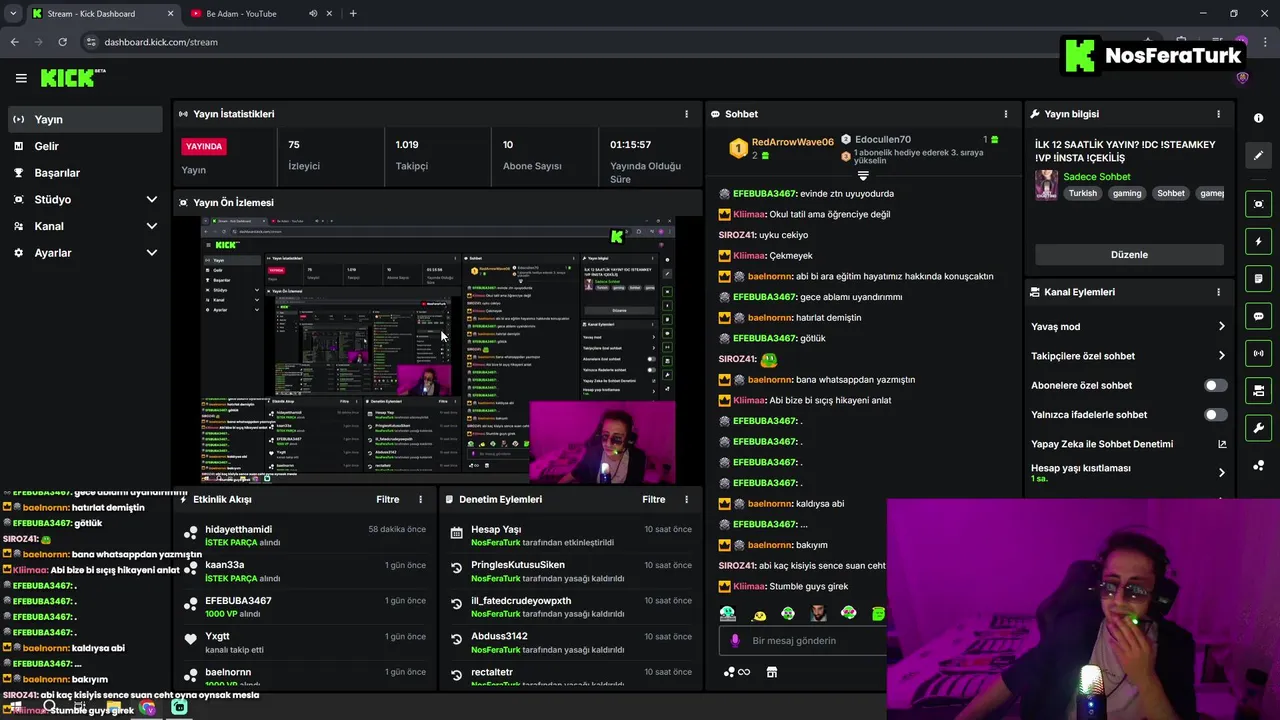Click the Abduss3142 moderation entry
Image resolution: width=1280 pixels, height=720 pixels.
(x=572, y=642)
